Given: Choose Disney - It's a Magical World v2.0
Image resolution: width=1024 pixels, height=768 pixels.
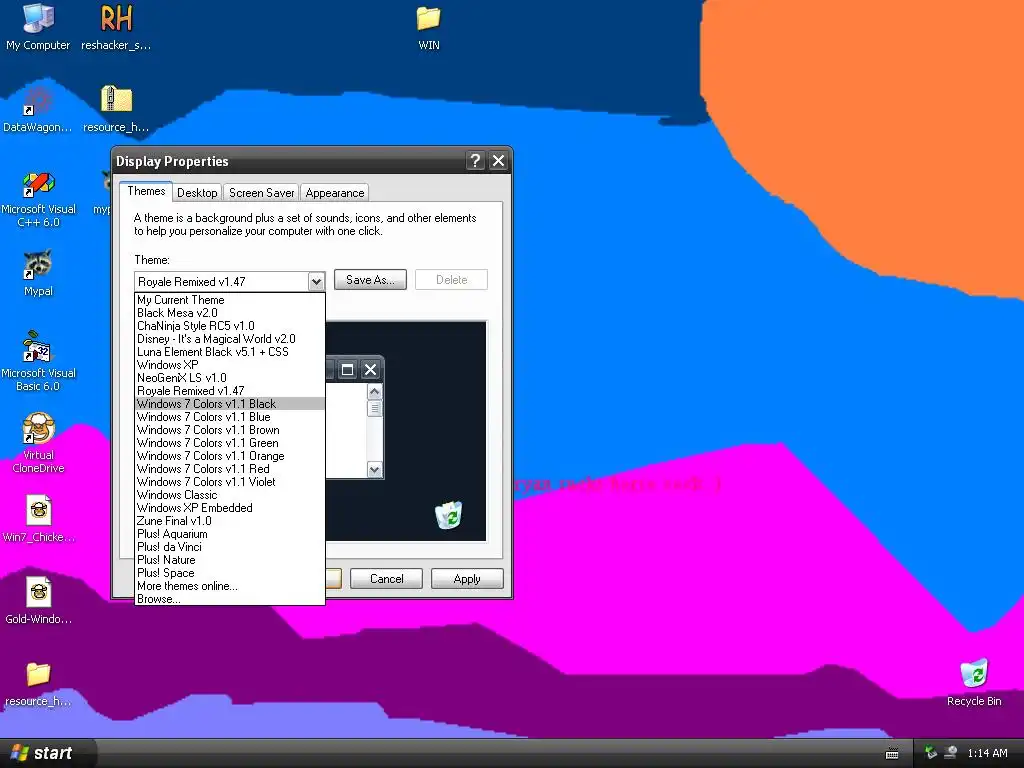Looking at the screenshot, I should (x=230, y=339).
